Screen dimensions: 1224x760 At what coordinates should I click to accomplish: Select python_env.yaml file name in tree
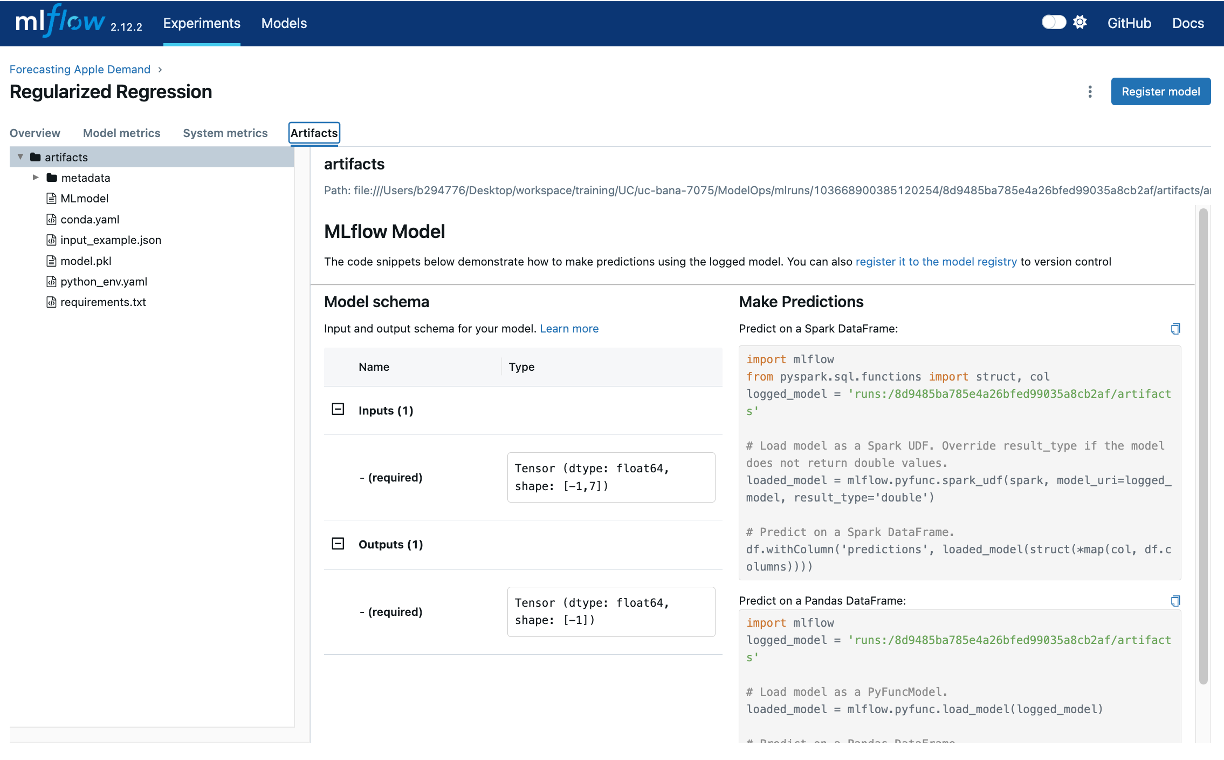(x=104, y=282)
